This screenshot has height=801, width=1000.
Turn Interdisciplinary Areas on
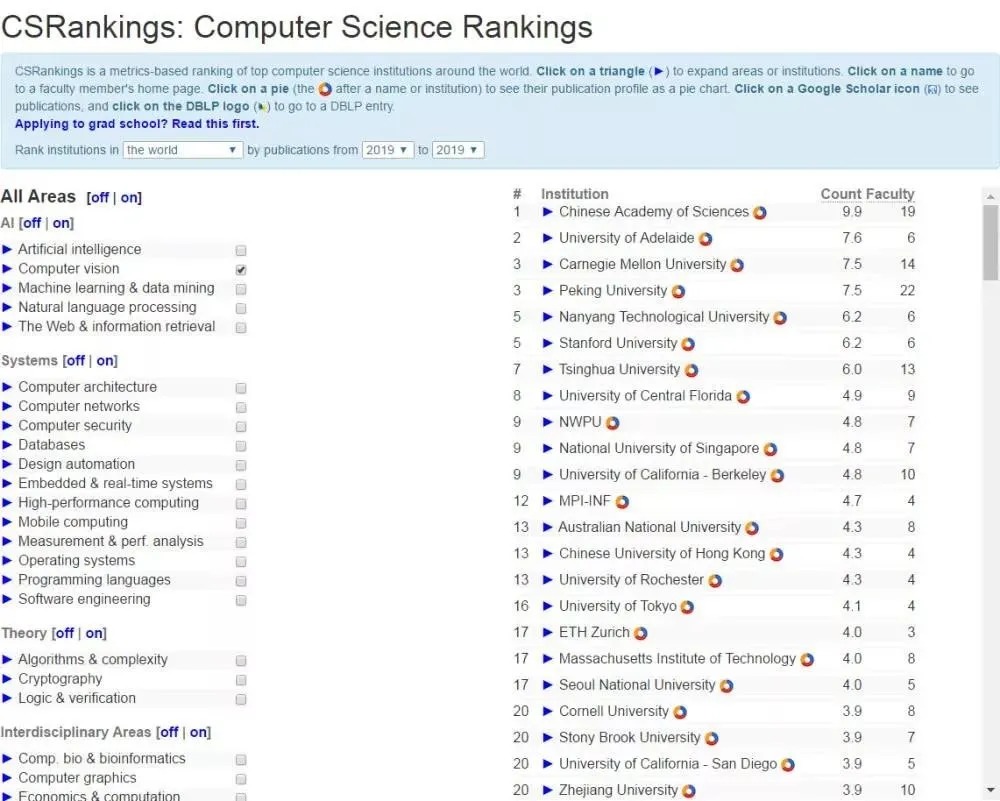pyautogui.click(x=198, y=732)
